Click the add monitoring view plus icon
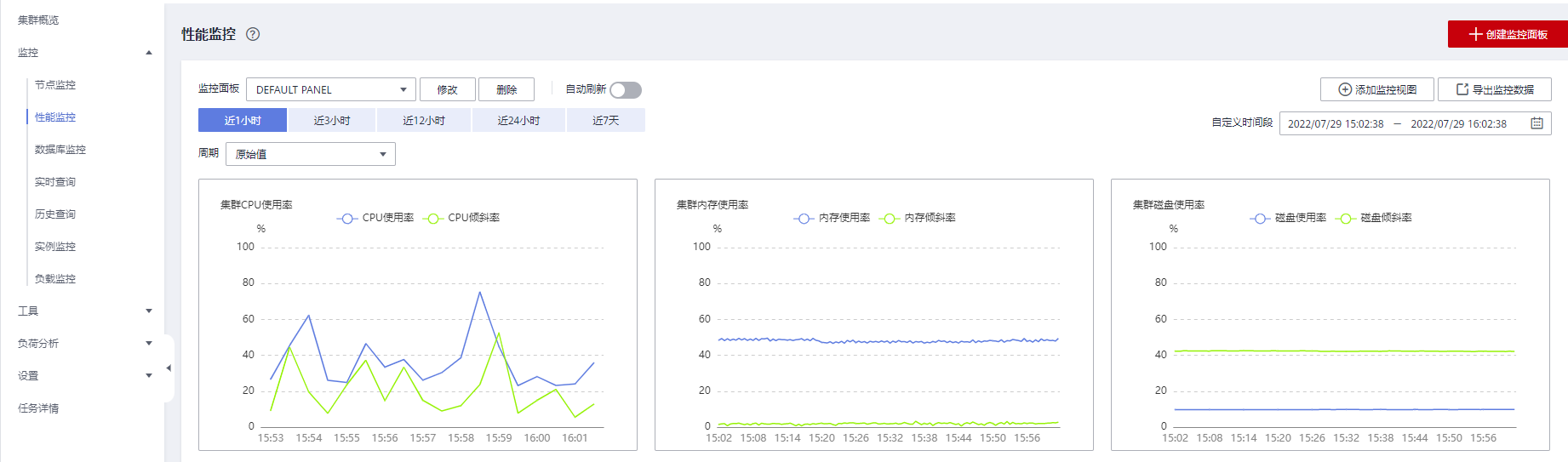This screenshot has width=1568, height=462. (x=1345, y=89)
